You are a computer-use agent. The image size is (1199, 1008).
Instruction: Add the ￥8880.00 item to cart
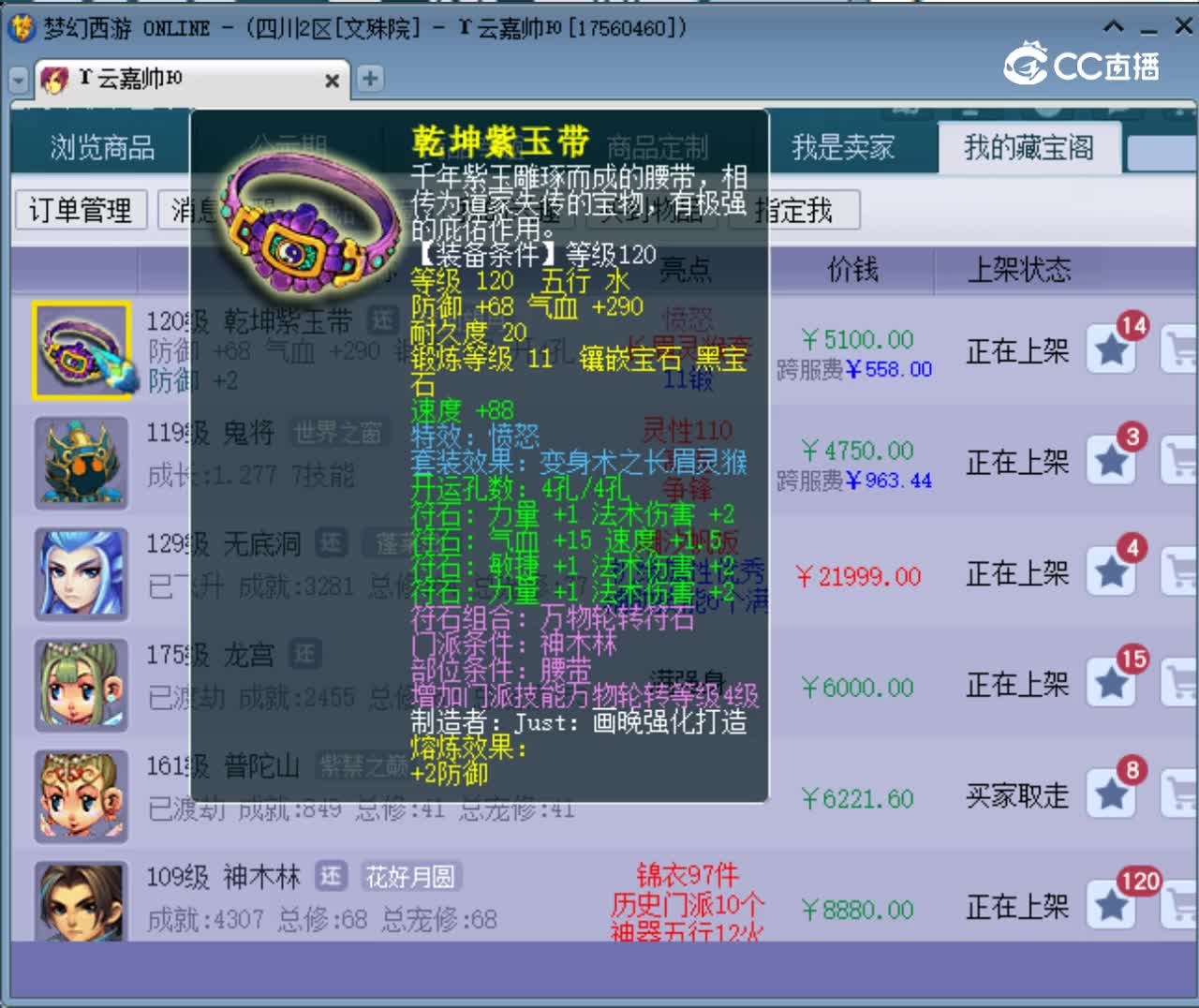pyautogui.click(x=1180, y=904)
